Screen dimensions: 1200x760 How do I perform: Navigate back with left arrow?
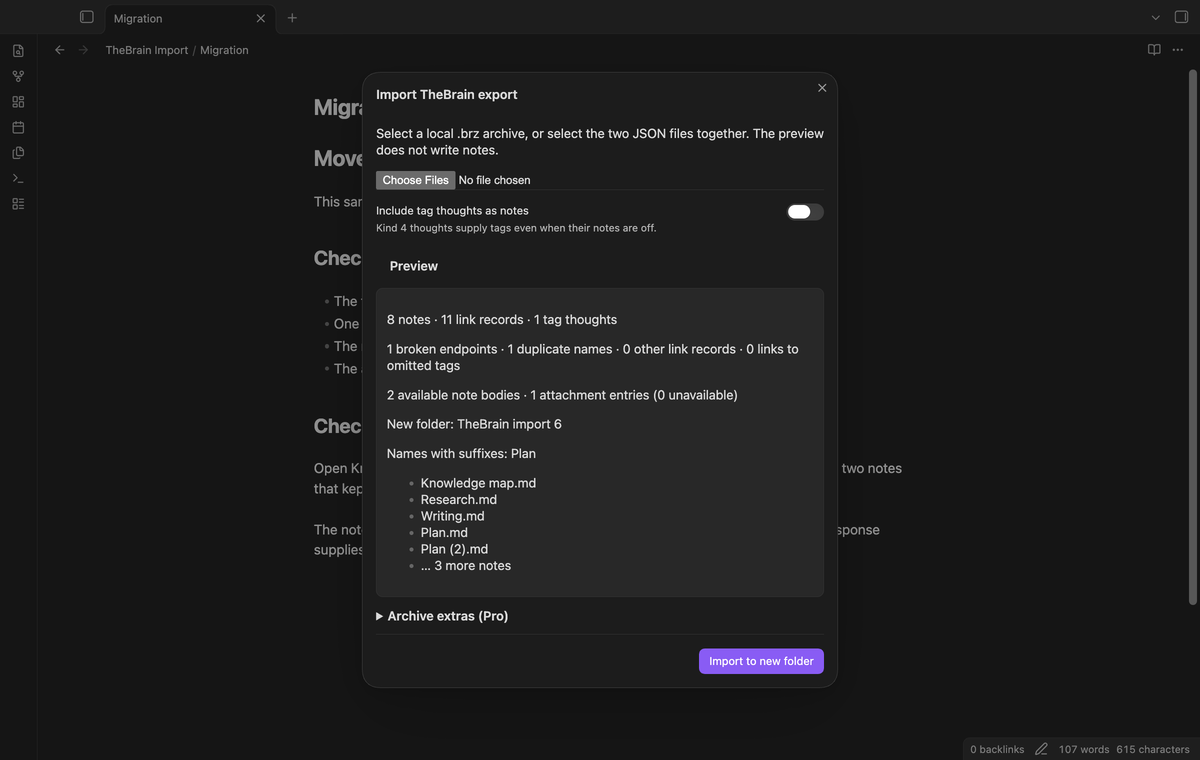(60, 50)
